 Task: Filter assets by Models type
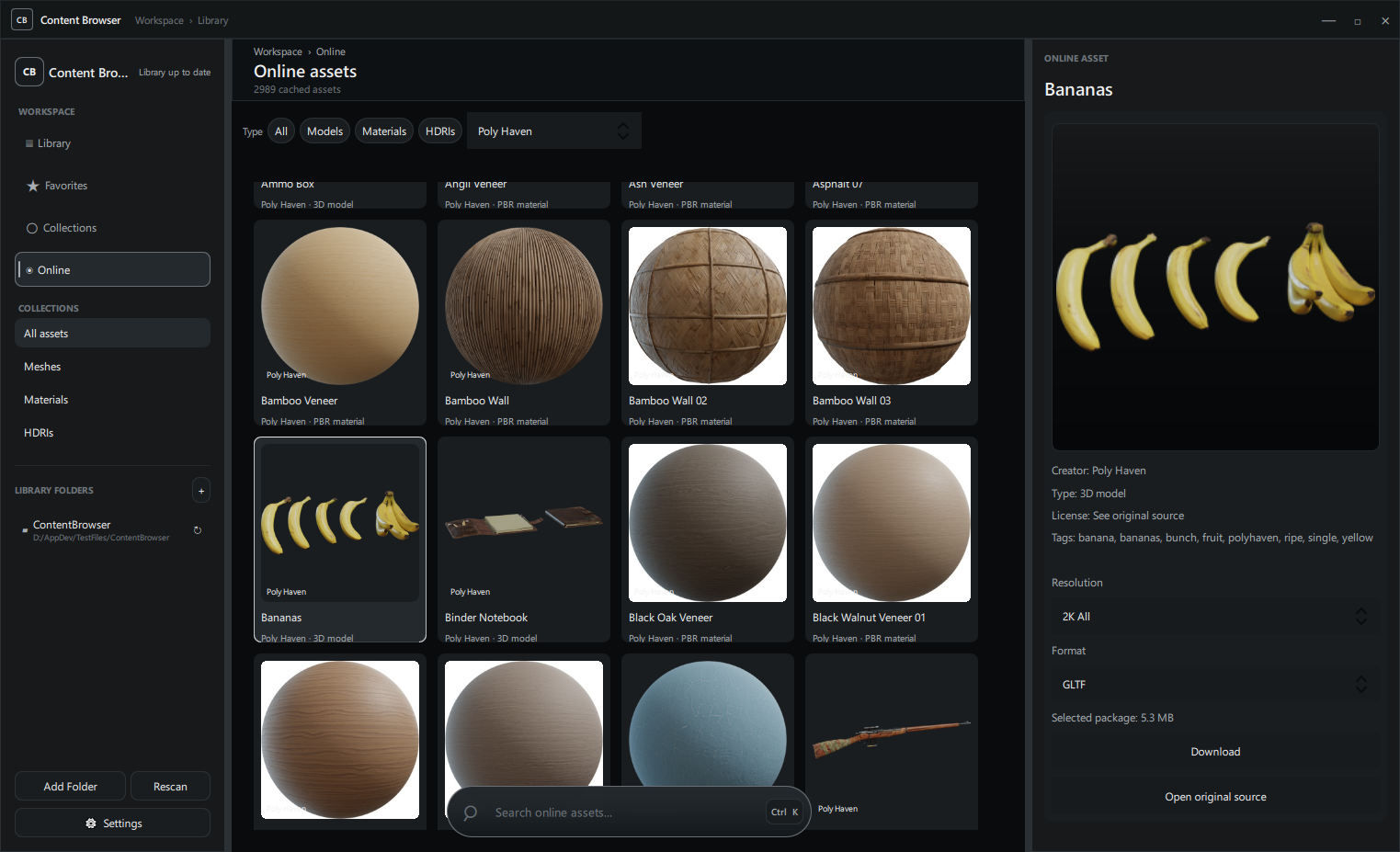click(x=324, y=131)
